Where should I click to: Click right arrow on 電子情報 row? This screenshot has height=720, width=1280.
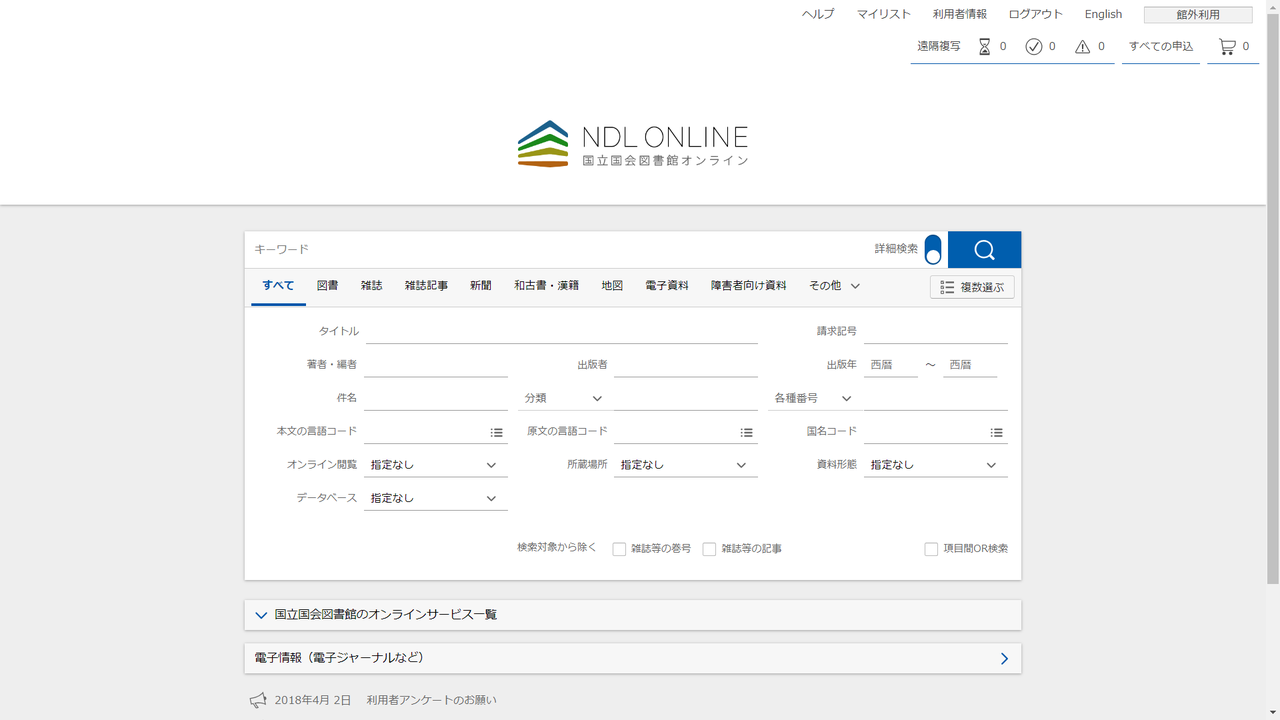1004,658
